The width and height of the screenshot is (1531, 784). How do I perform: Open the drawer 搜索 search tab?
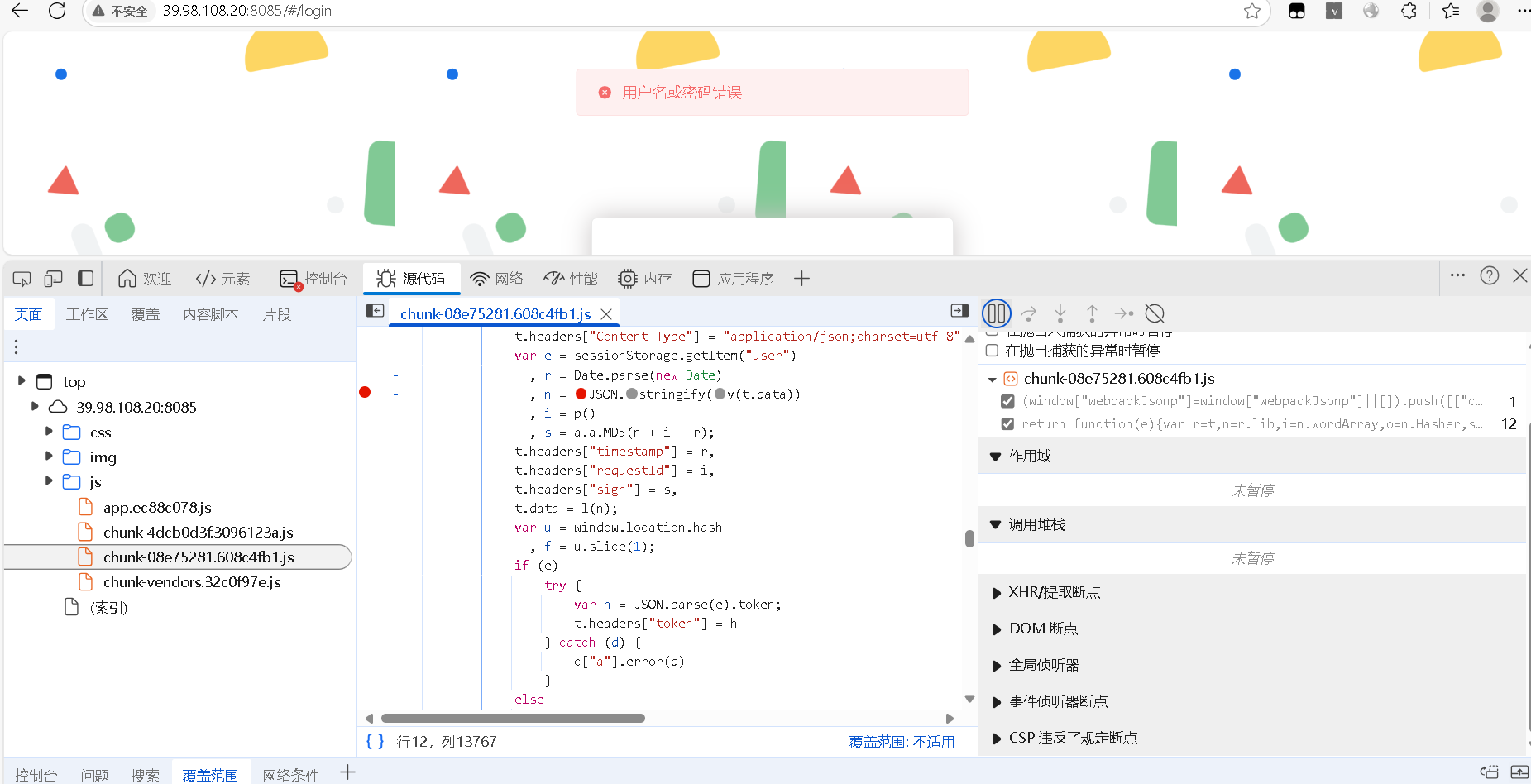tap(145, 775)
